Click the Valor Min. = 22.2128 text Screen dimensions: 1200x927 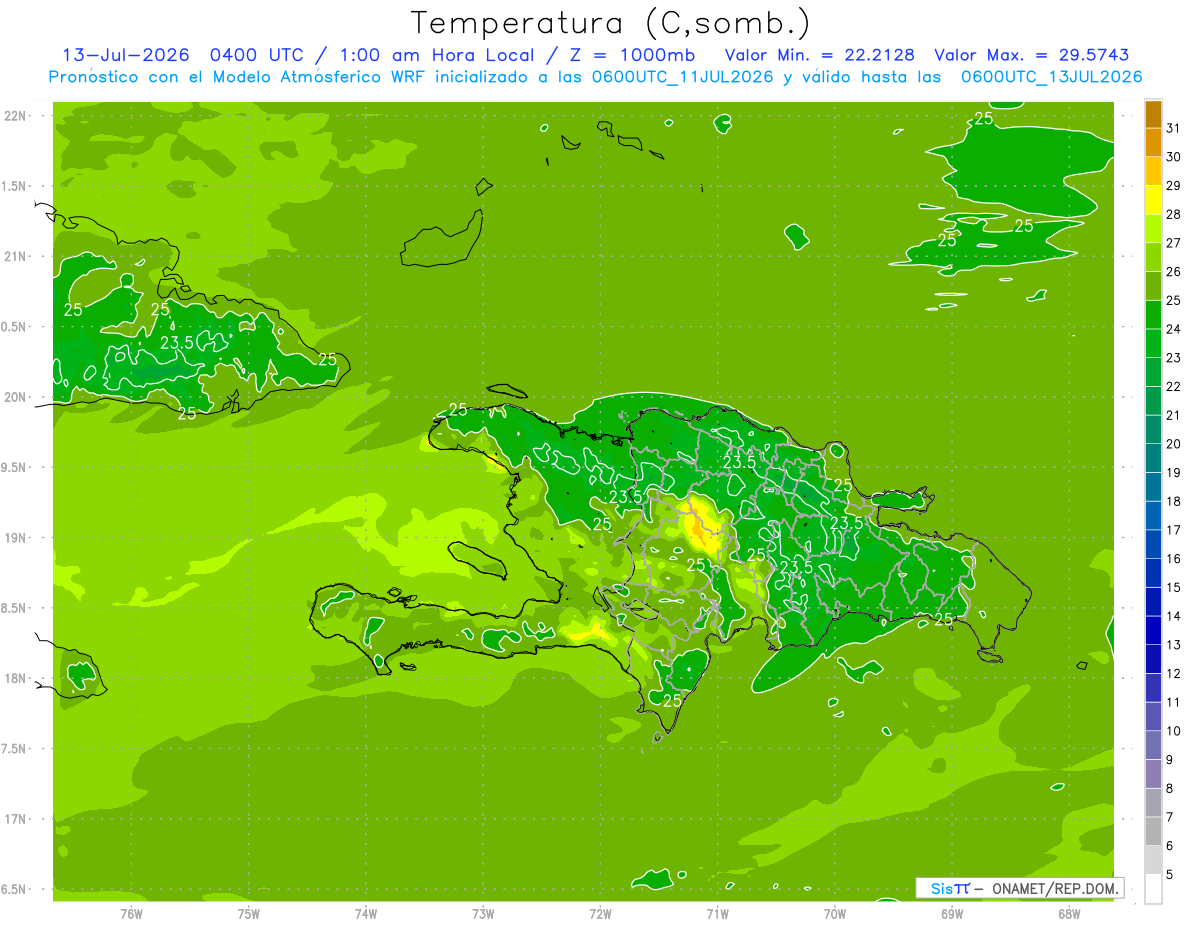click(819, 55)
